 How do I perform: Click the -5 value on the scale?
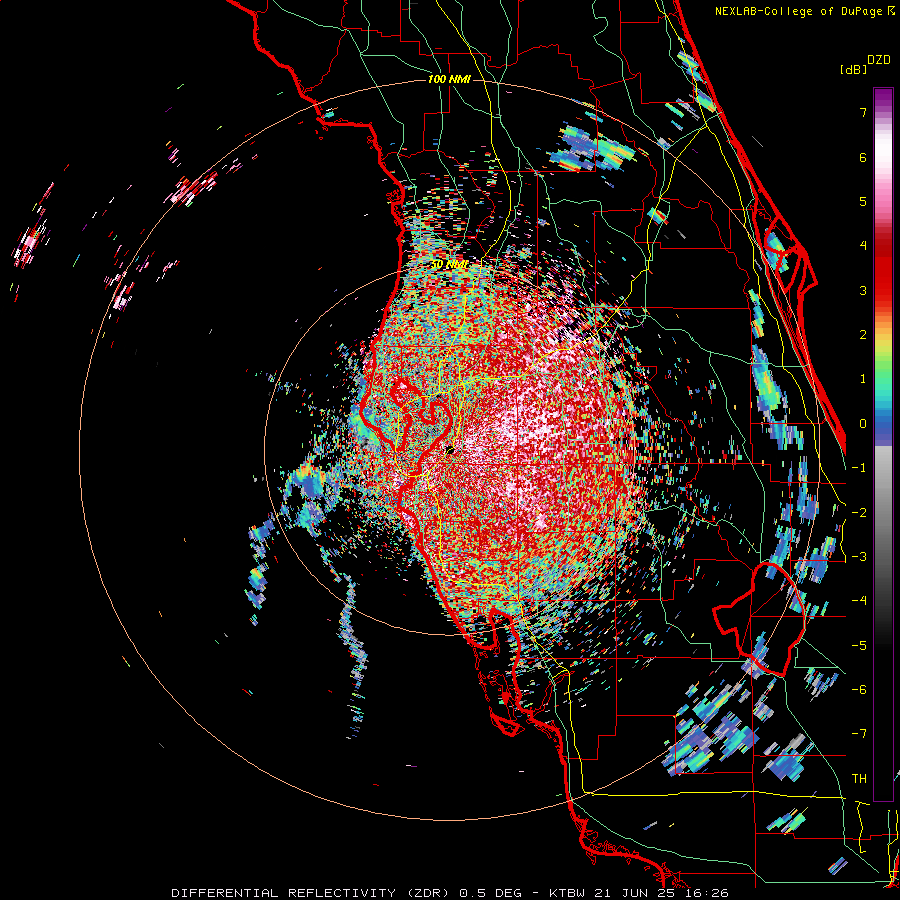coord(859,646)
